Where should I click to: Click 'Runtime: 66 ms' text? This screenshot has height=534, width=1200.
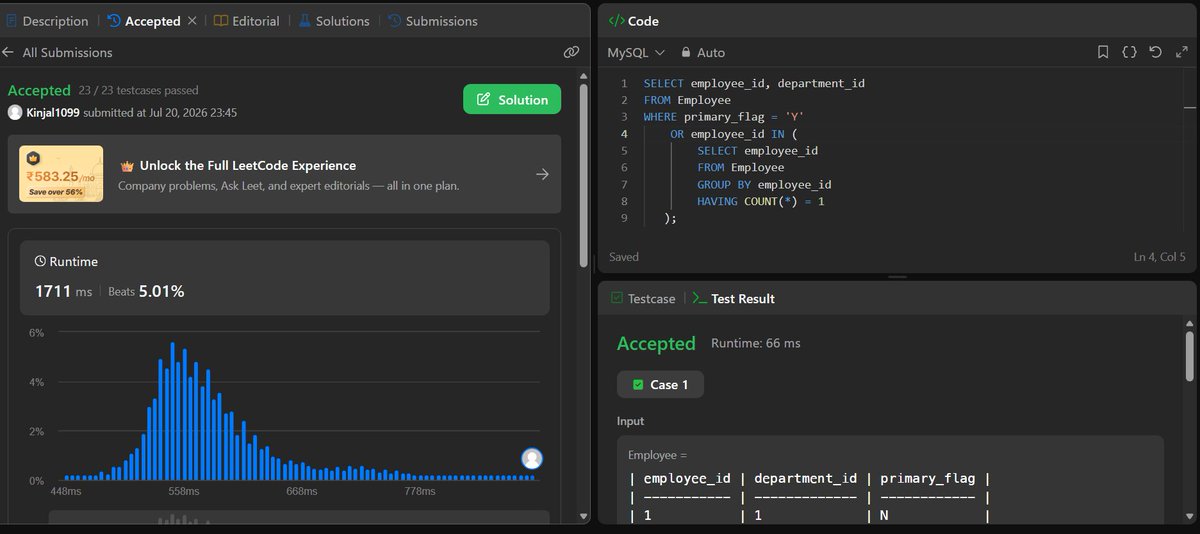coord(756,343)
